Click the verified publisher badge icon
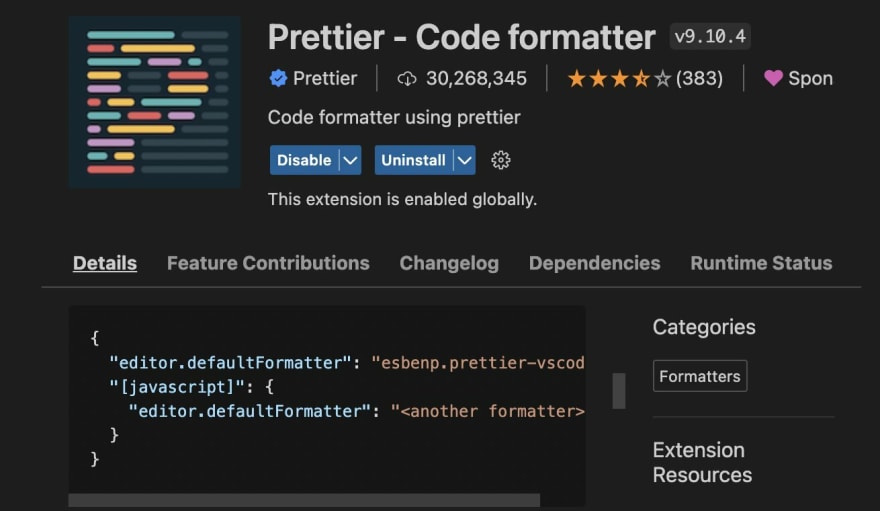The height and width of the screenshot is (511, 880). [278, 79]
